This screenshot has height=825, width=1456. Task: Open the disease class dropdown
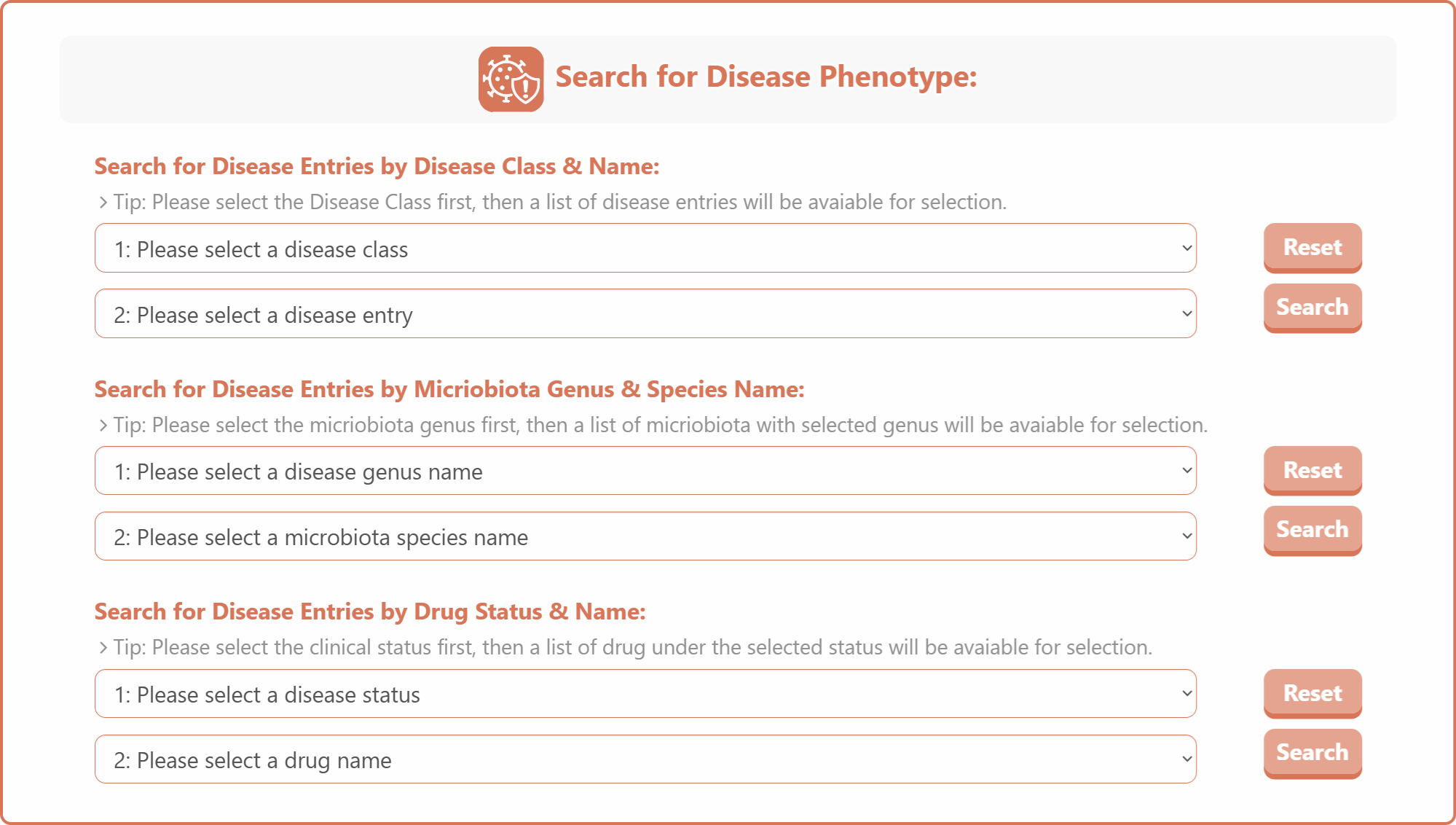coord(645,248)
